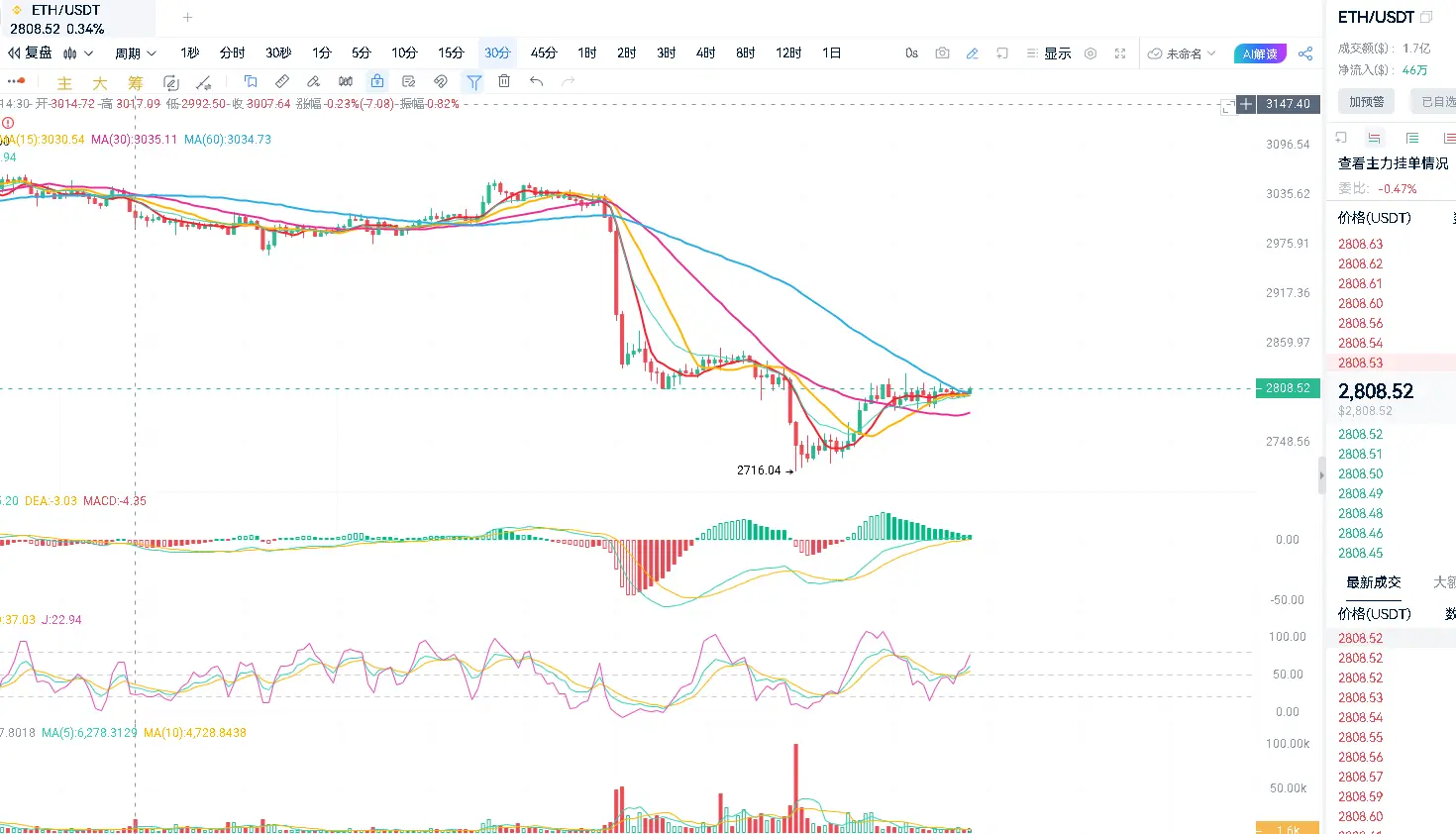This screenshot has width=1456, height=834.
Task: Toggle the 筹 chip distribution button
Action: tap(136, 83)
